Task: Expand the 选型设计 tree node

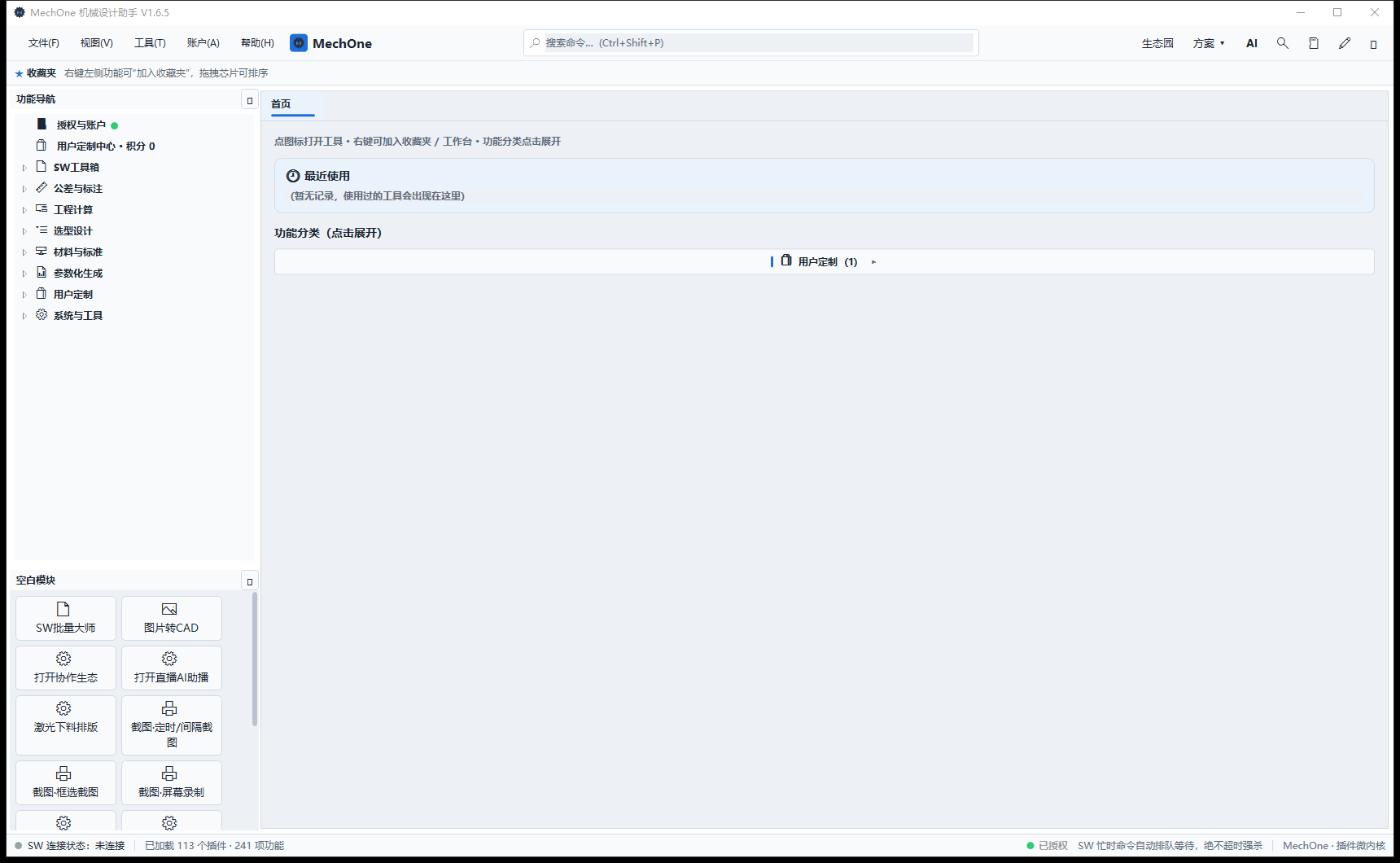Action: 24,231
